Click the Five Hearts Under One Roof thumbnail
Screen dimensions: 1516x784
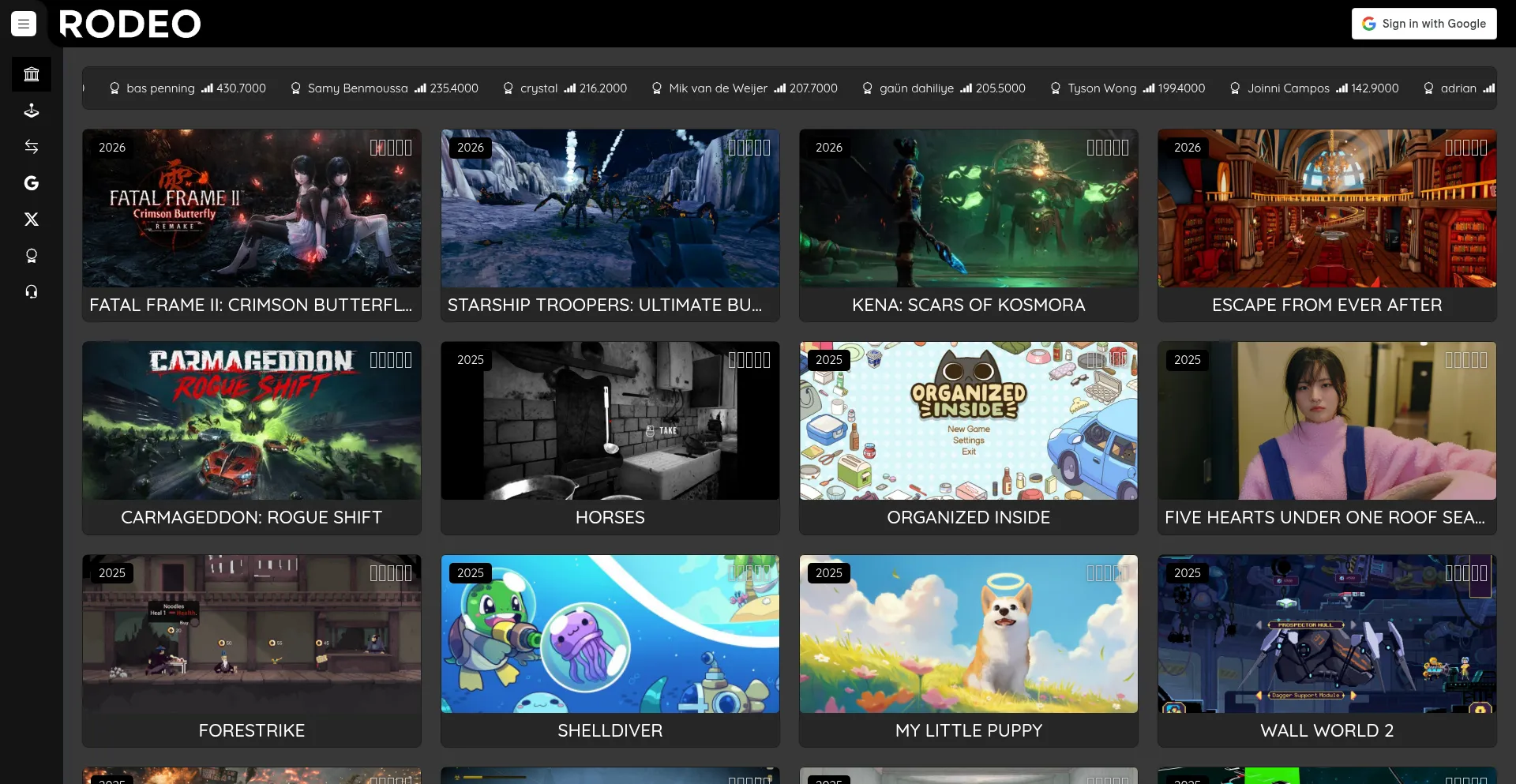click(1327, 421)
